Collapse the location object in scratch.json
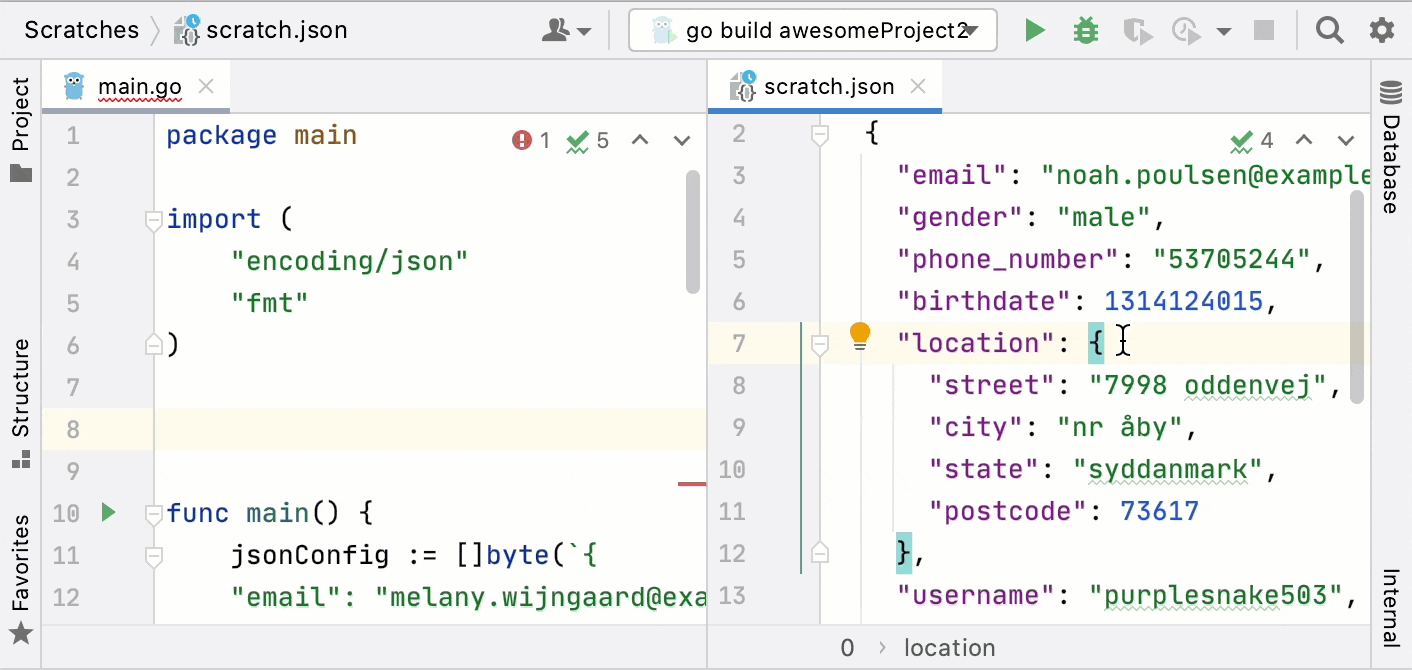Image resolution: width=1412 pixels, height=670 pixels. coord(819,343)
